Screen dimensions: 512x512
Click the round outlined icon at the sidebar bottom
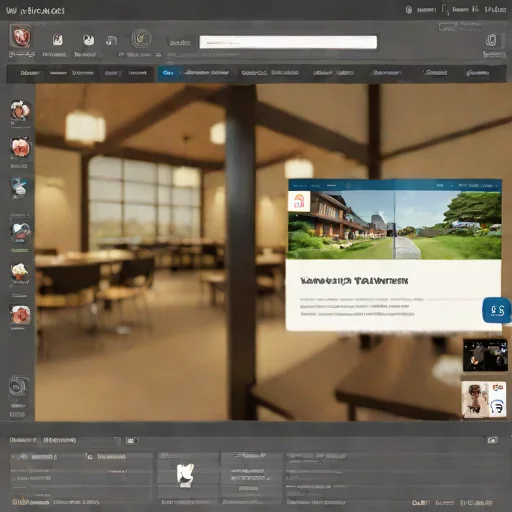click(x=18, y=386)
